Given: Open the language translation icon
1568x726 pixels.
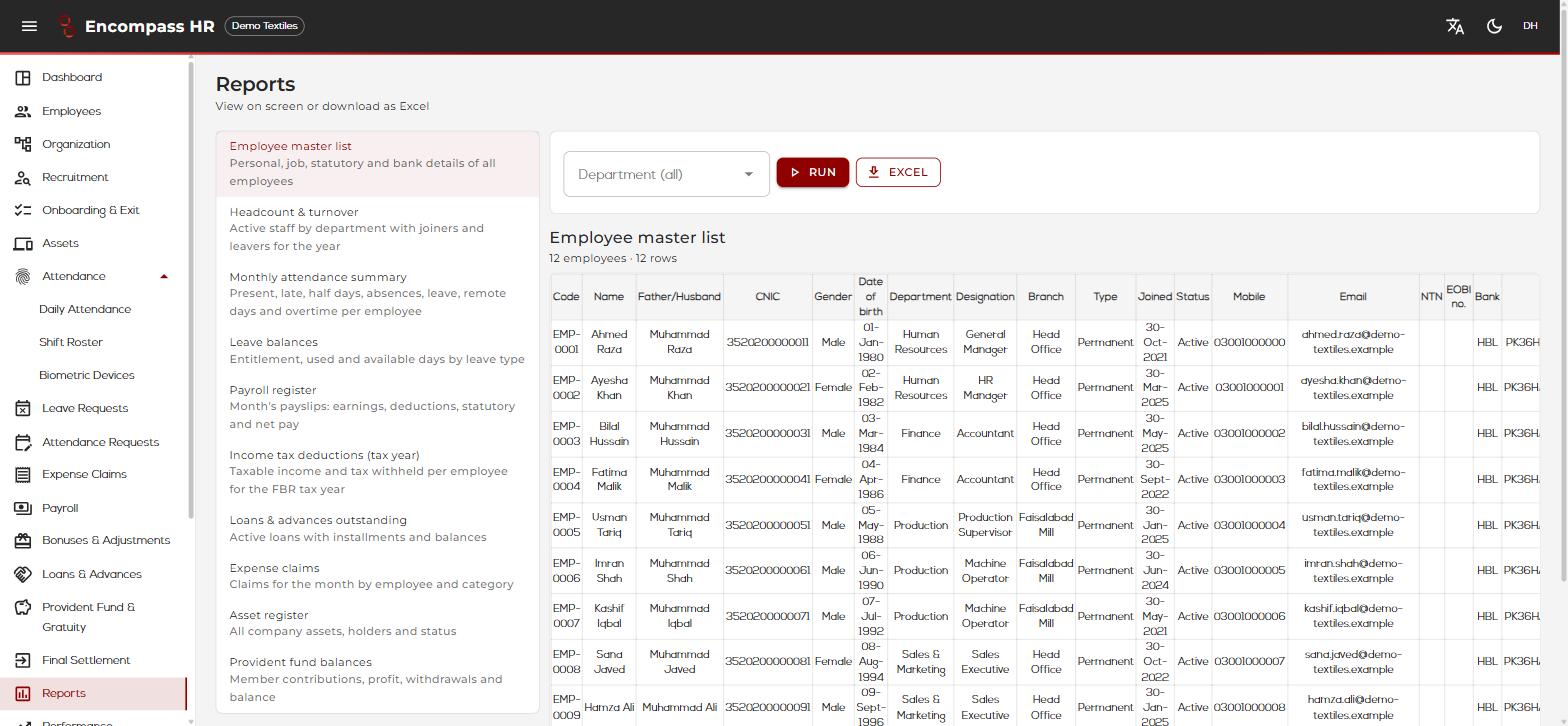Looking at the screenshot, I should [1455, 26].
